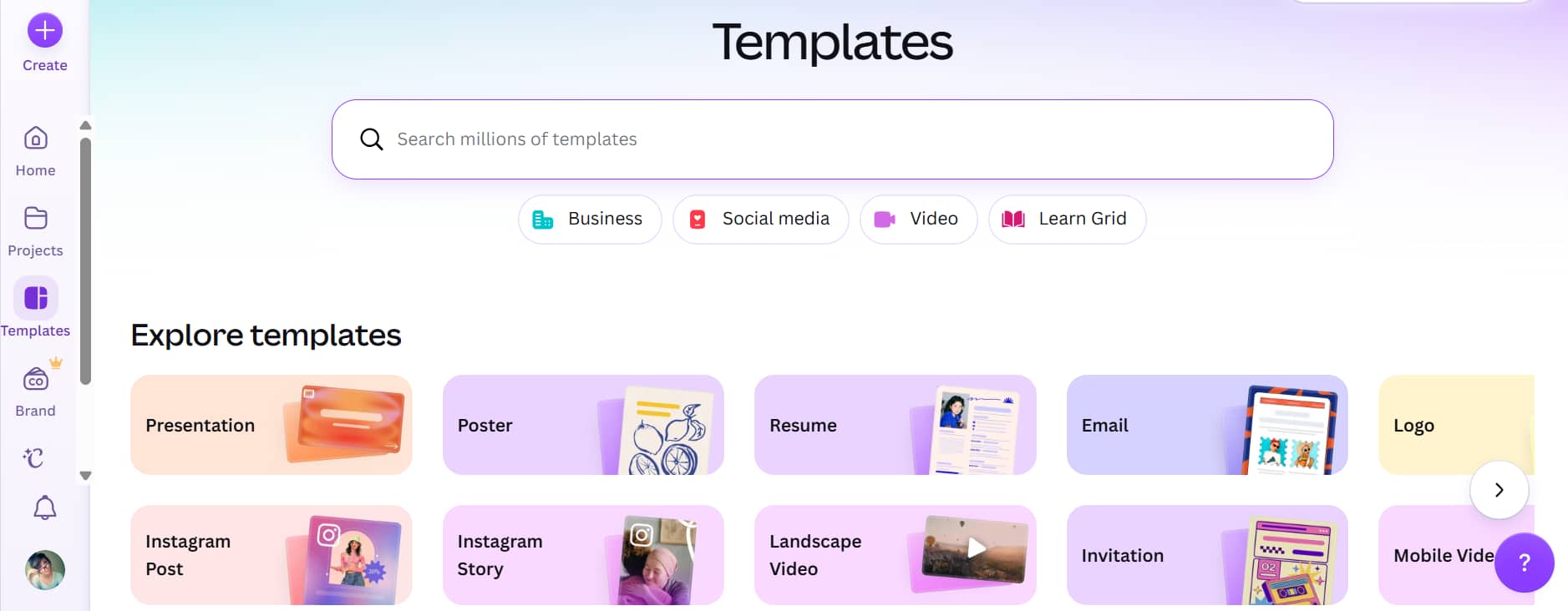Click the magnifier icon in search bar

click(x=371, y=139)
